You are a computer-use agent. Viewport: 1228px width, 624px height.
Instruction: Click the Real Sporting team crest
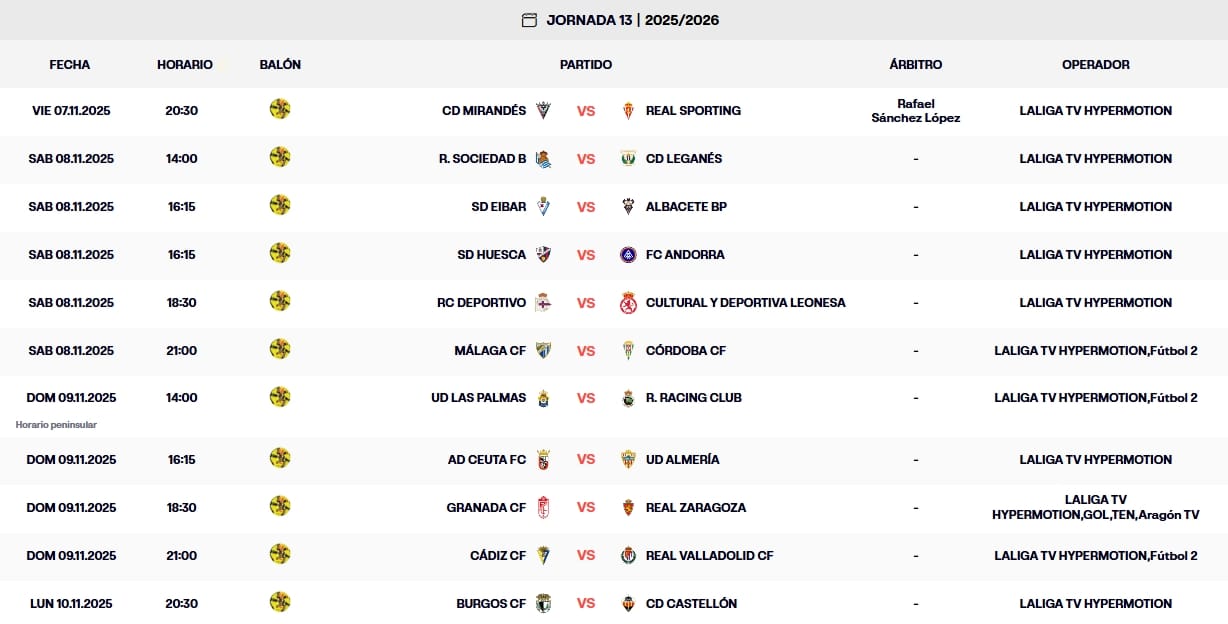[628, 111]
